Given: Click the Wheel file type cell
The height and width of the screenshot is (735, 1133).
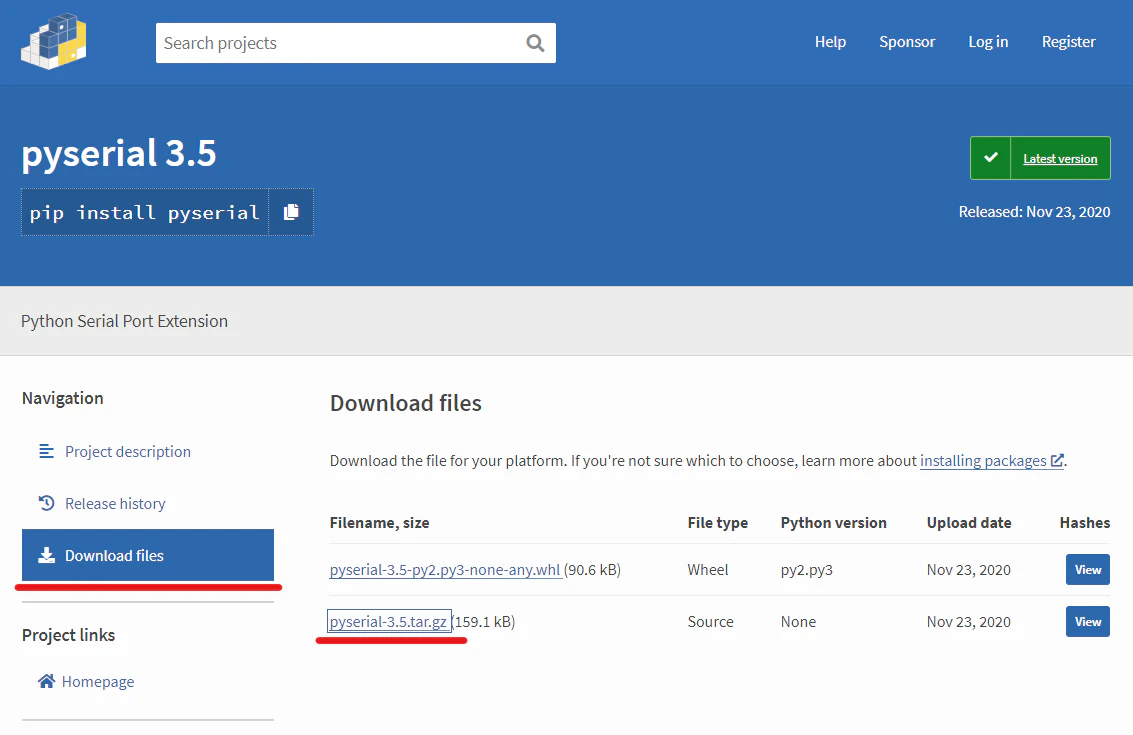Looking at the screenshot, I should 707,569.
